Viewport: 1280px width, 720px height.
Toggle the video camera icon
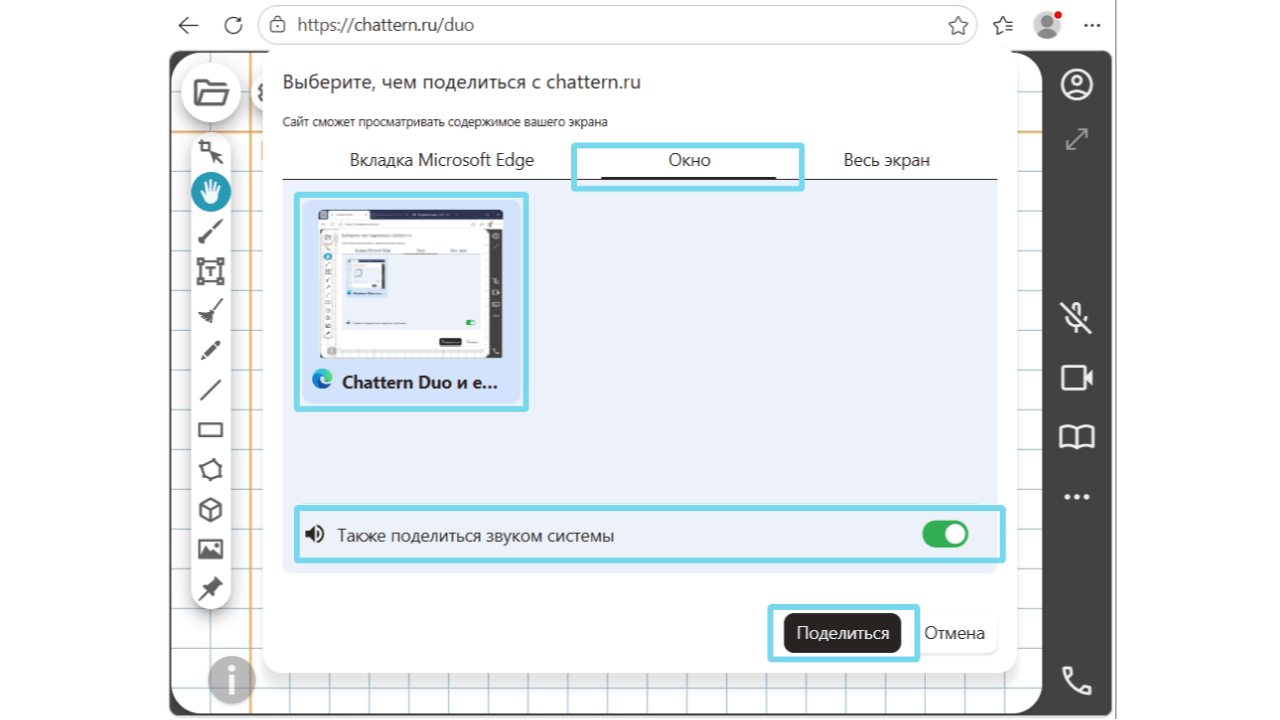click(1077, 377)
